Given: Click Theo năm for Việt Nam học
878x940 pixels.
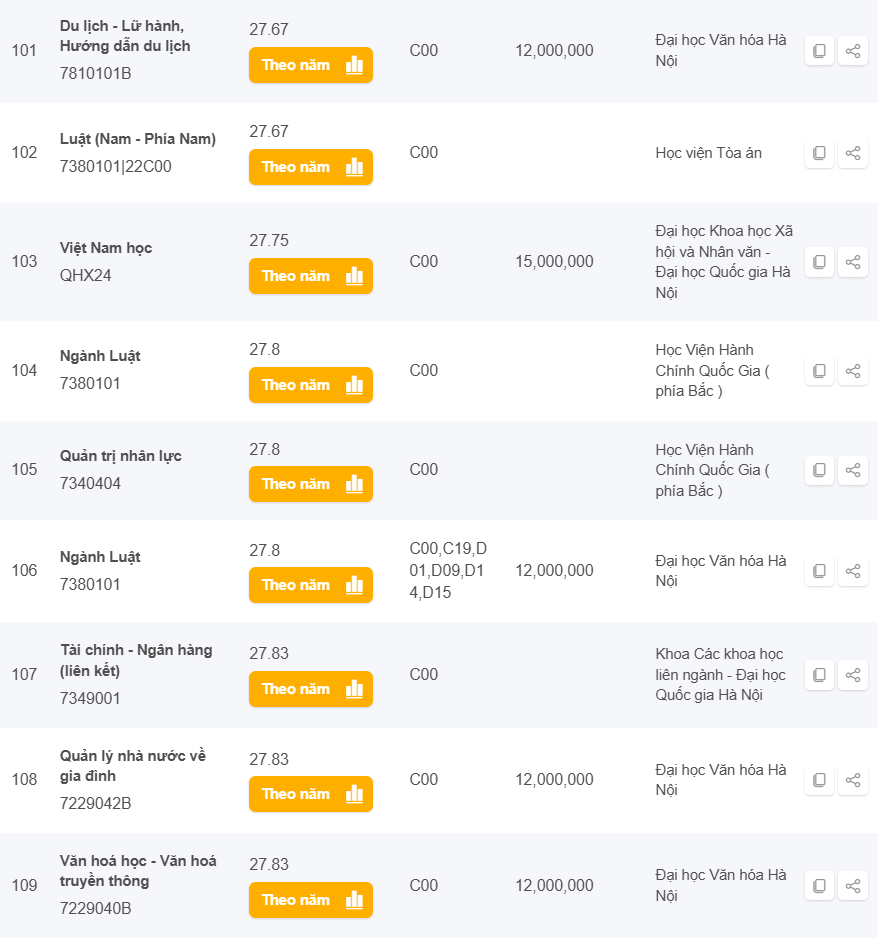Looking at the screenshot, I should click(310, 276).
